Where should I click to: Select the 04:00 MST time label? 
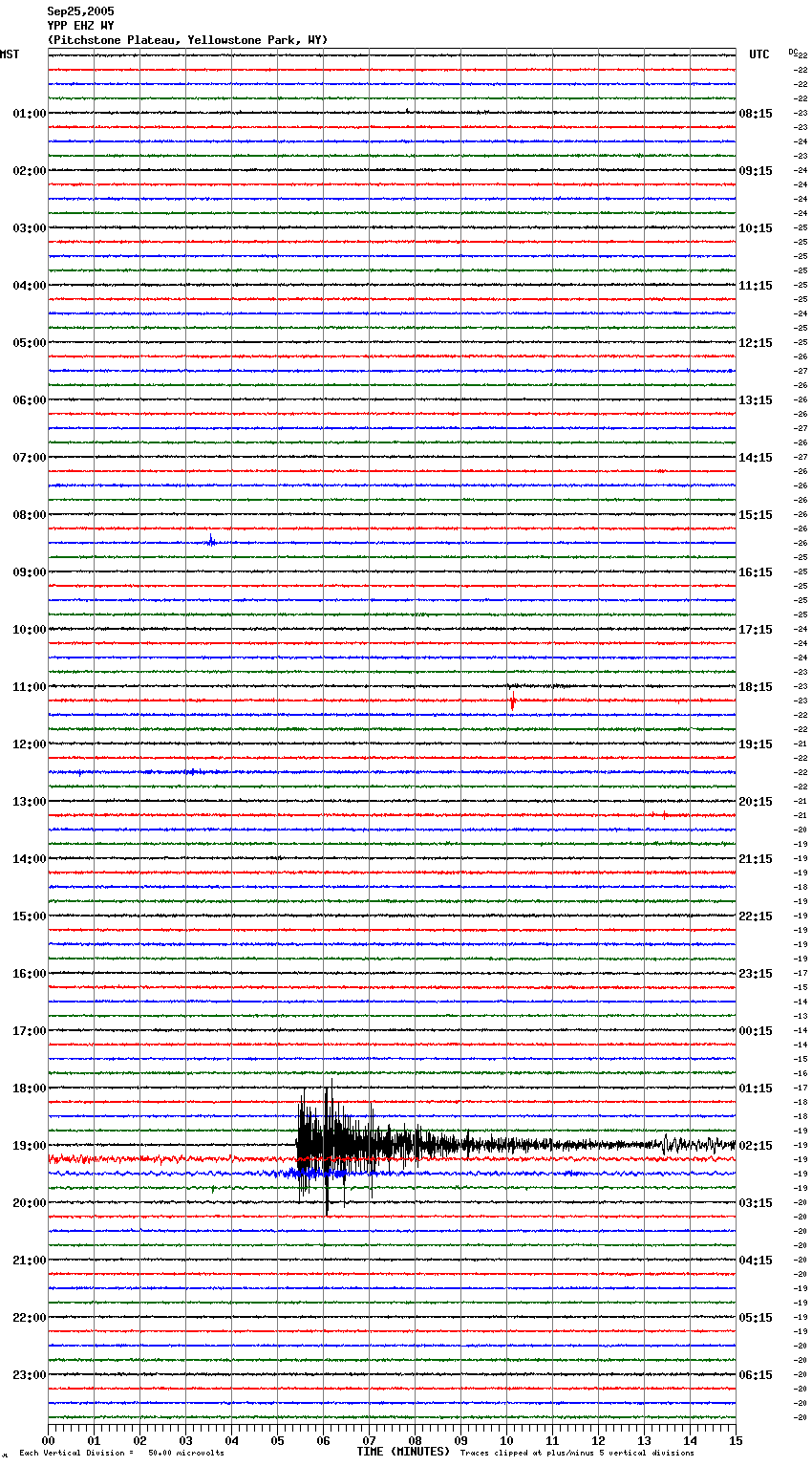pos(30,286)
